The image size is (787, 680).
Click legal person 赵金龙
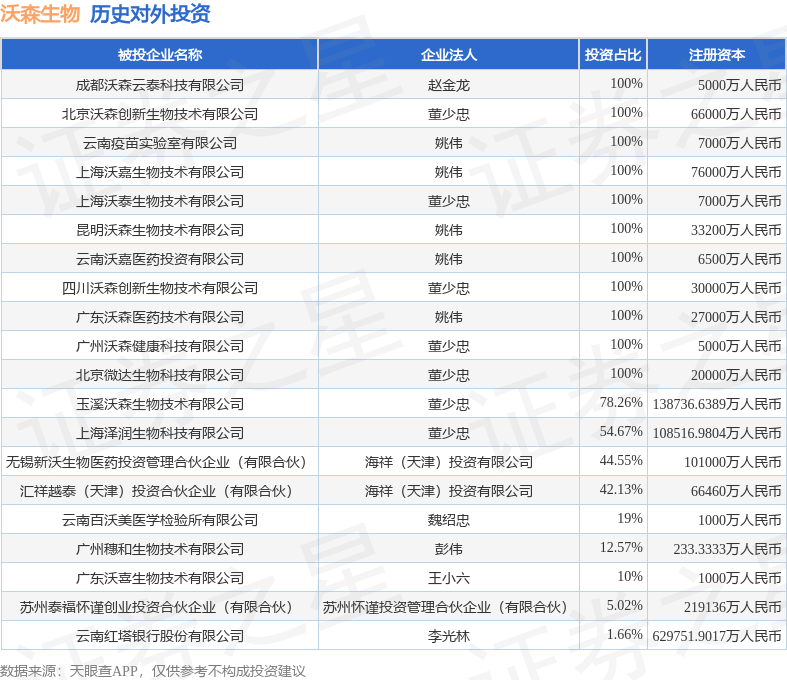(x=449, y=85)
